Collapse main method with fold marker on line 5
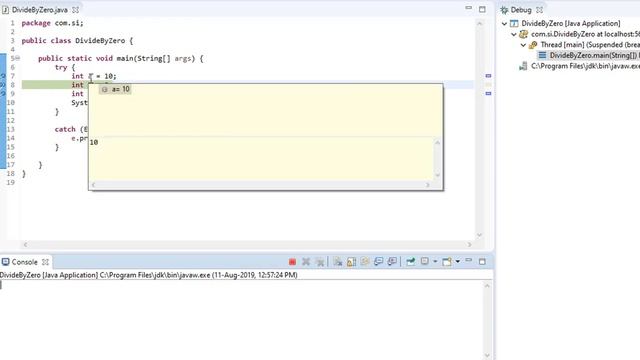 (x=18, y=58)
